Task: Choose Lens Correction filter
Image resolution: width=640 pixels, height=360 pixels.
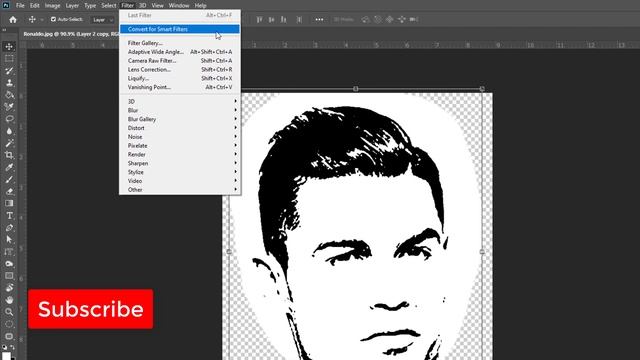Action: tap(180, 69)
